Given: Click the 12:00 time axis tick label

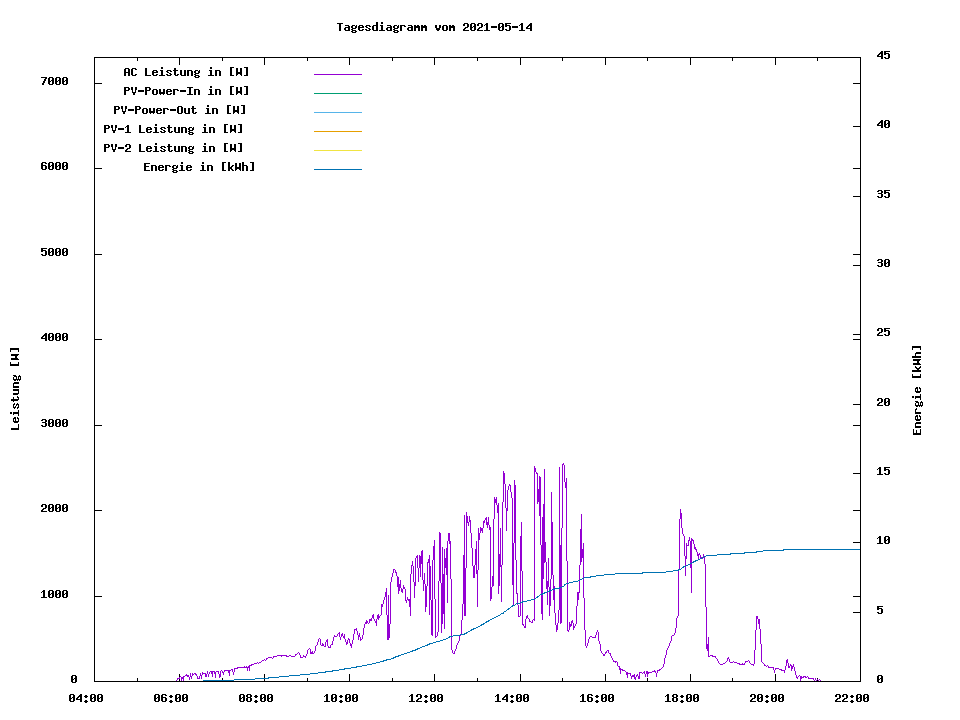Looking at the screenshot, I should tap(426, 698).
